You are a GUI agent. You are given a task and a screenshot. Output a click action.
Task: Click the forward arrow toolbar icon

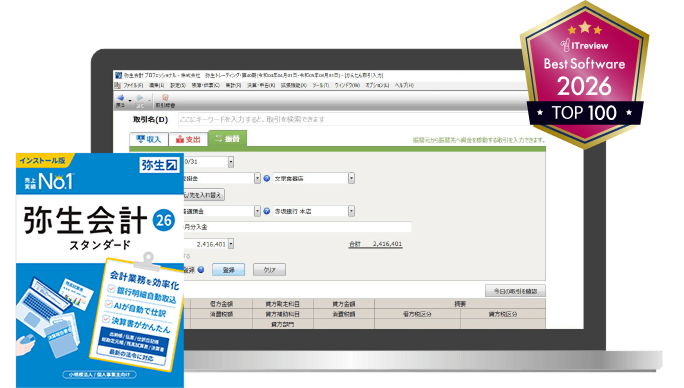pyautogui.click(x=140, y=98)
